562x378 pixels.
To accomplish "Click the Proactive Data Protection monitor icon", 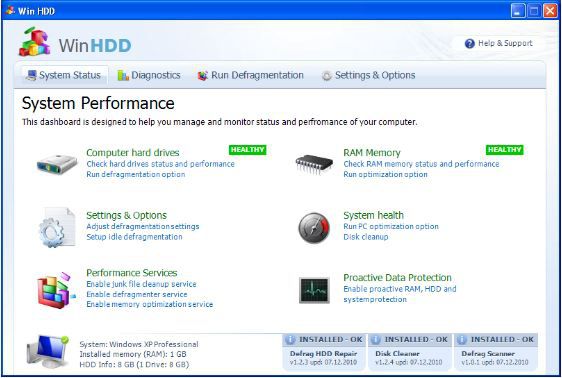I will pyautogui.click(x=314, y=290).
